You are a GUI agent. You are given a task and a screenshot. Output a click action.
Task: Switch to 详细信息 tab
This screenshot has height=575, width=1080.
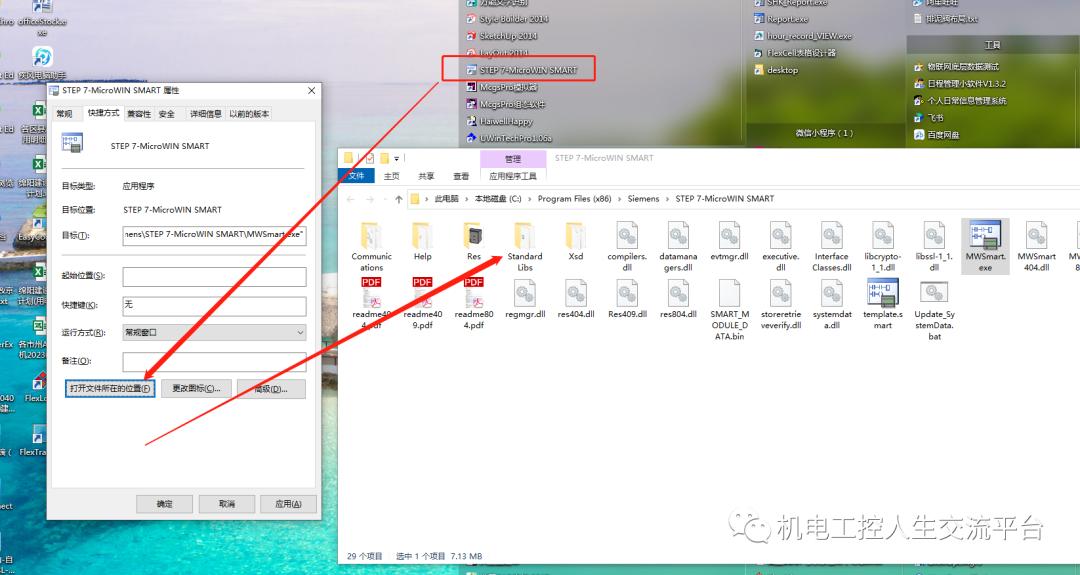point(205,114)
